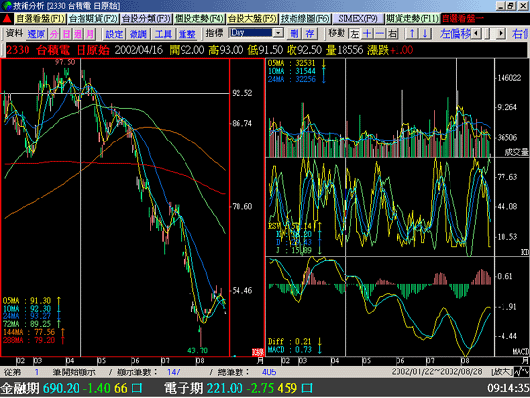Click the 左偏移 slider right arrow
530x398 pixels.
501,33
